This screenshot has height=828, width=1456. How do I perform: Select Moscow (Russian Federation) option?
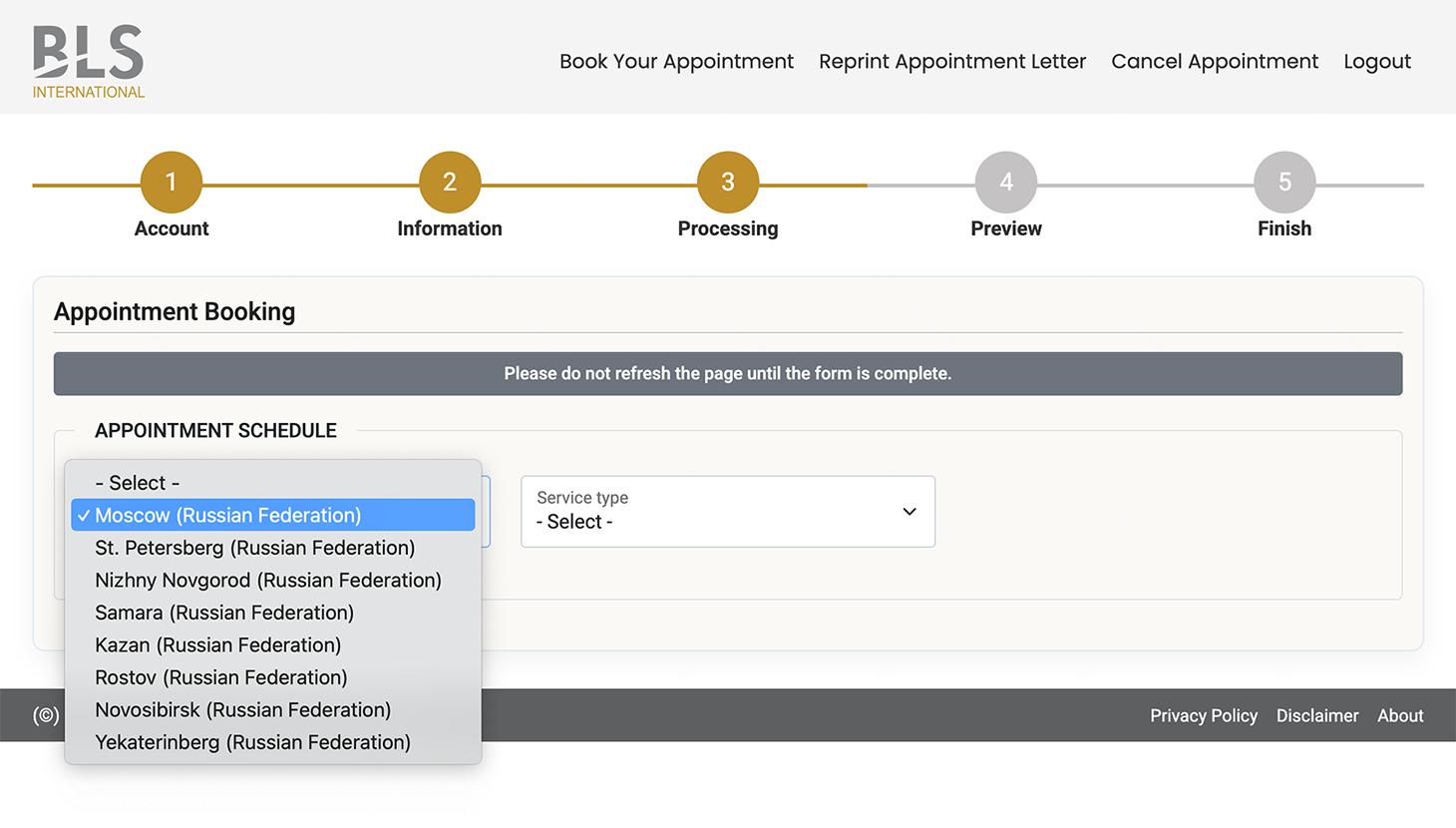[227, 516]
